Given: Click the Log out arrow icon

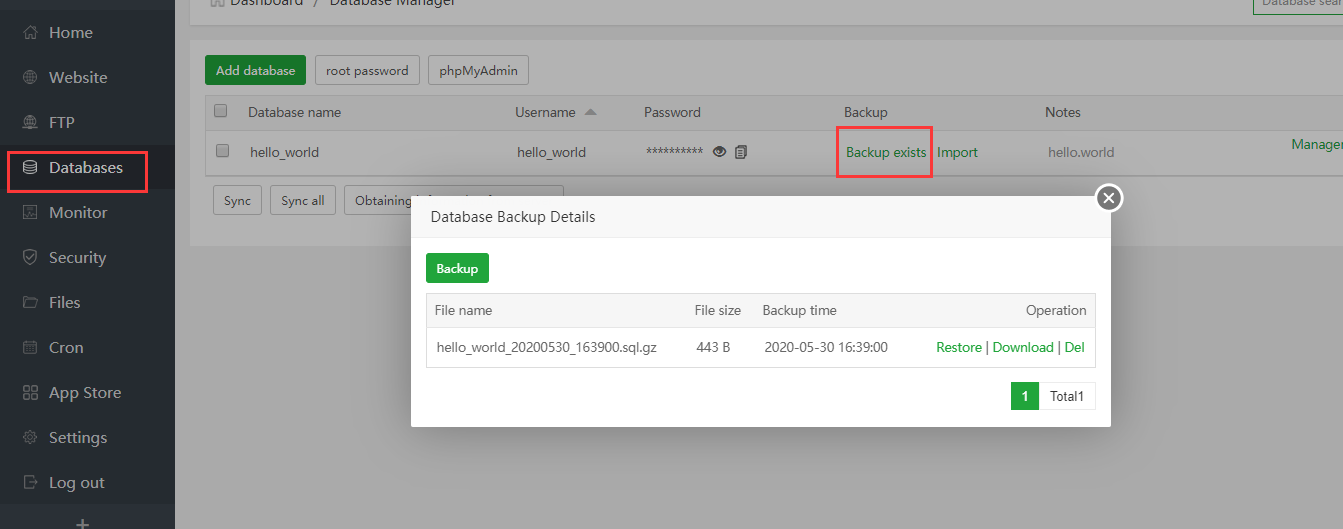Looking at the screenshot, I should tap(30, 482).
